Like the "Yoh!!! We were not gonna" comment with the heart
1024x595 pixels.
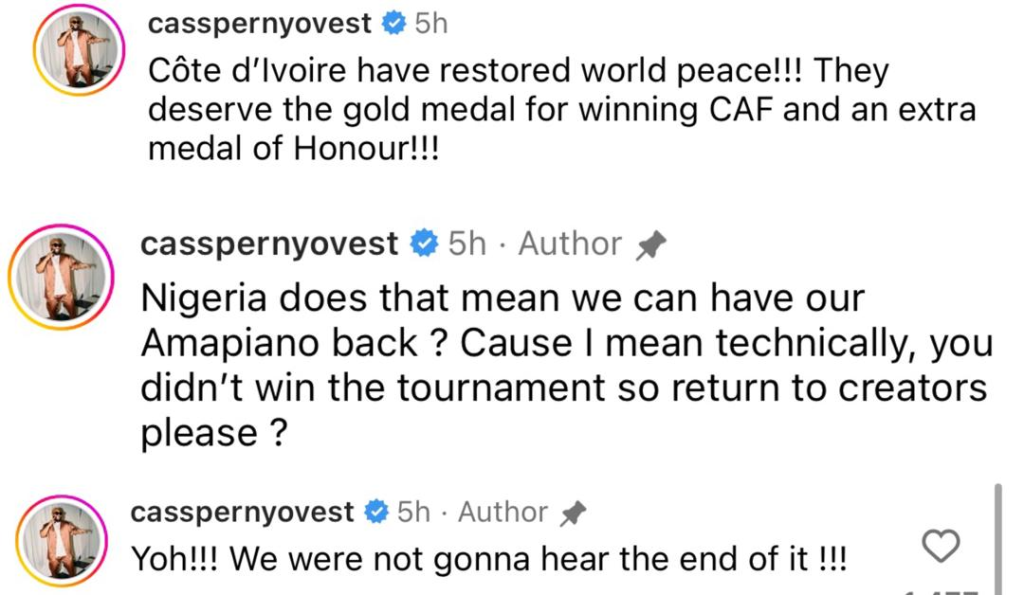[x=938, y=547]
